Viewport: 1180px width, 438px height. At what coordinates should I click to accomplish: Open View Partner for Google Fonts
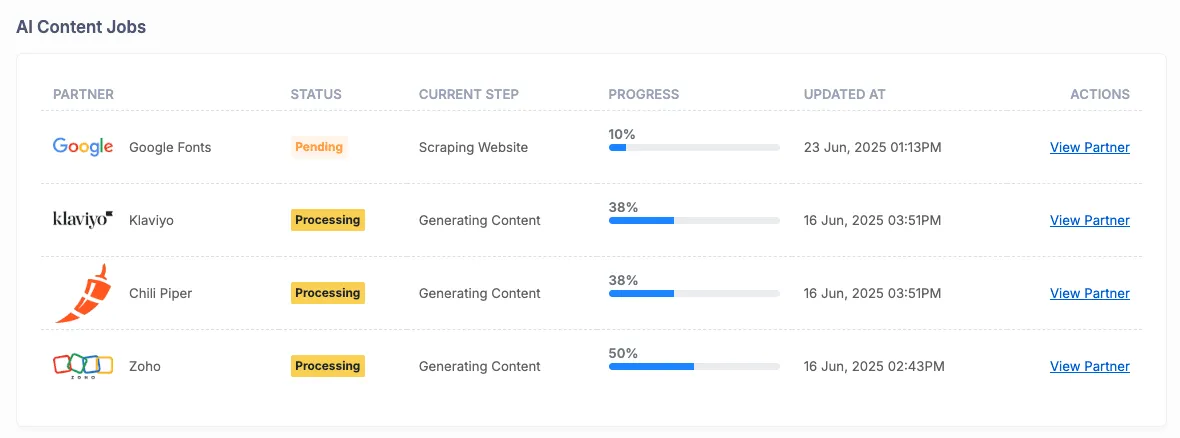pyautogui.click(x=1090, y=148)
